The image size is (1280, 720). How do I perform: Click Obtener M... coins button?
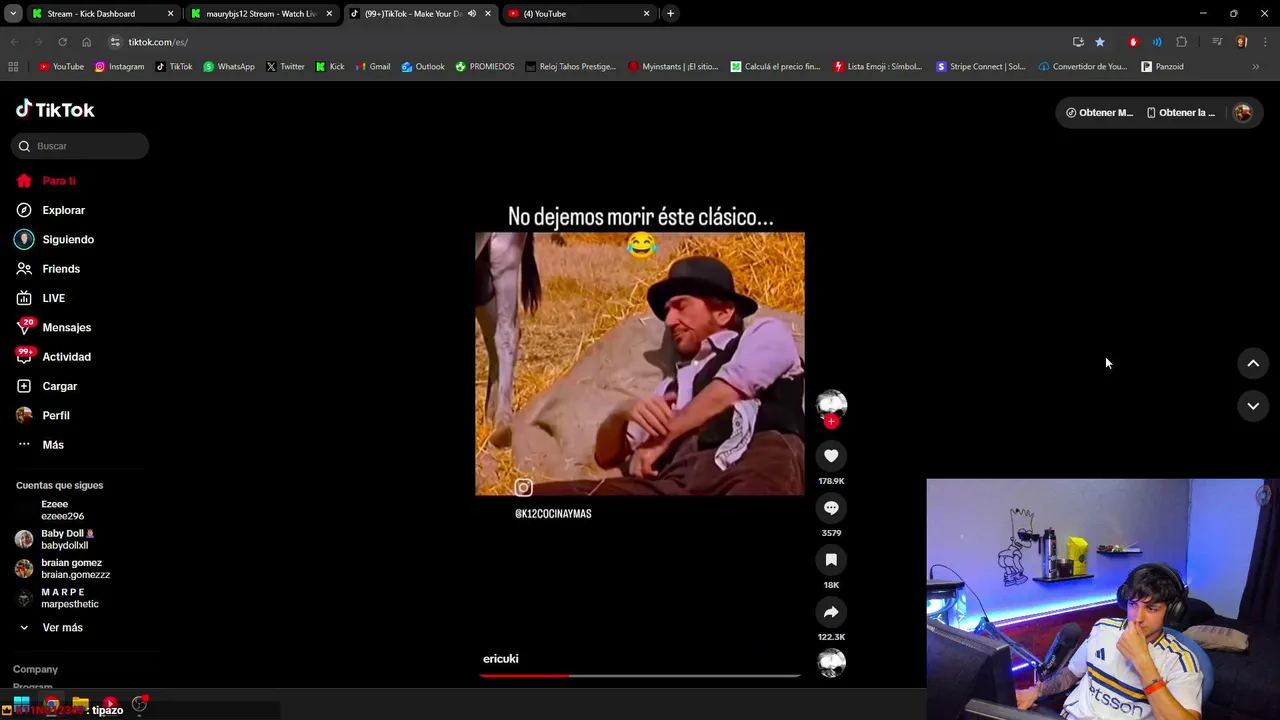click(x=1099, y=113)
